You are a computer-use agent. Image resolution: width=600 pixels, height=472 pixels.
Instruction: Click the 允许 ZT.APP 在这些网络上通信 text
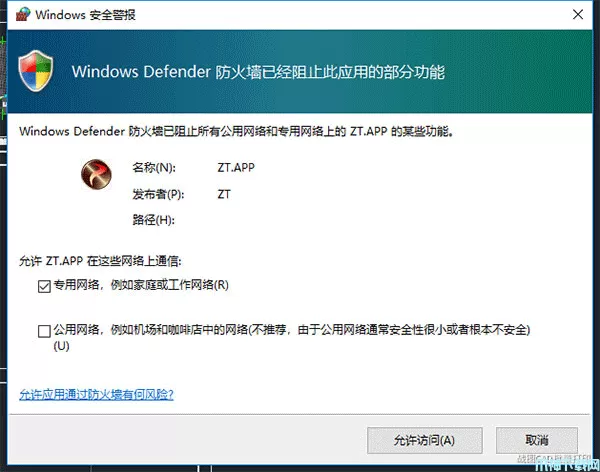pyautogui.click(x=100, y=261)
